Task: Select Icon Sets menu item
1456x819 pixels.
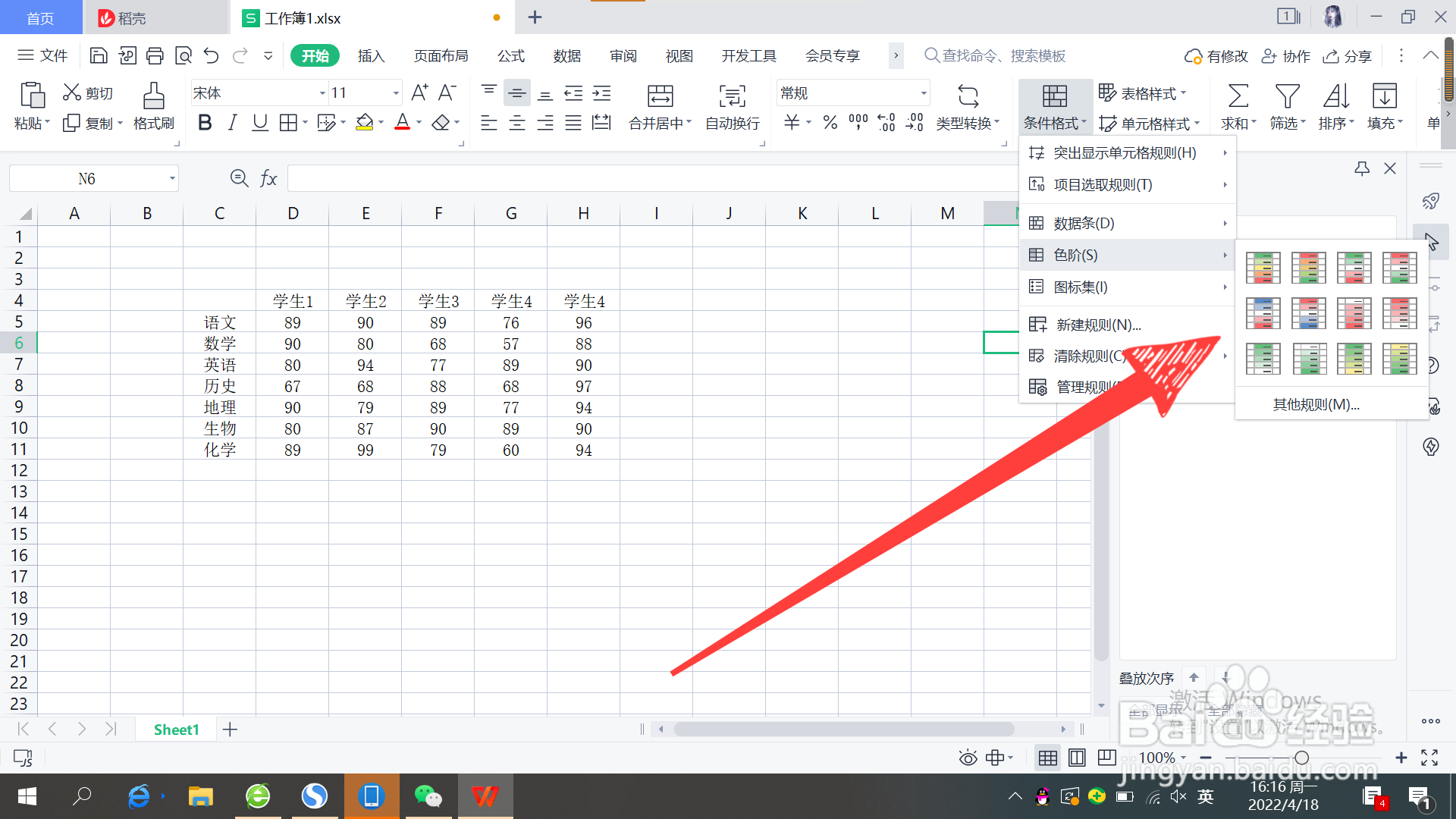Action: 1128,287
